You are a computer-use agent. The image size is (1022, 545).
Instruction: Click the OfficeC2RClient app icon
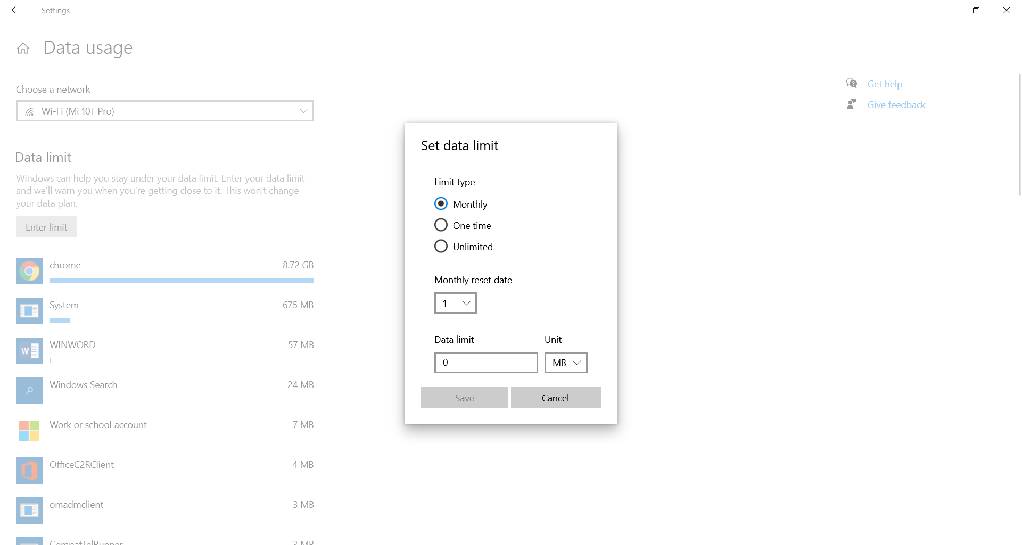[x=29, y=470]
